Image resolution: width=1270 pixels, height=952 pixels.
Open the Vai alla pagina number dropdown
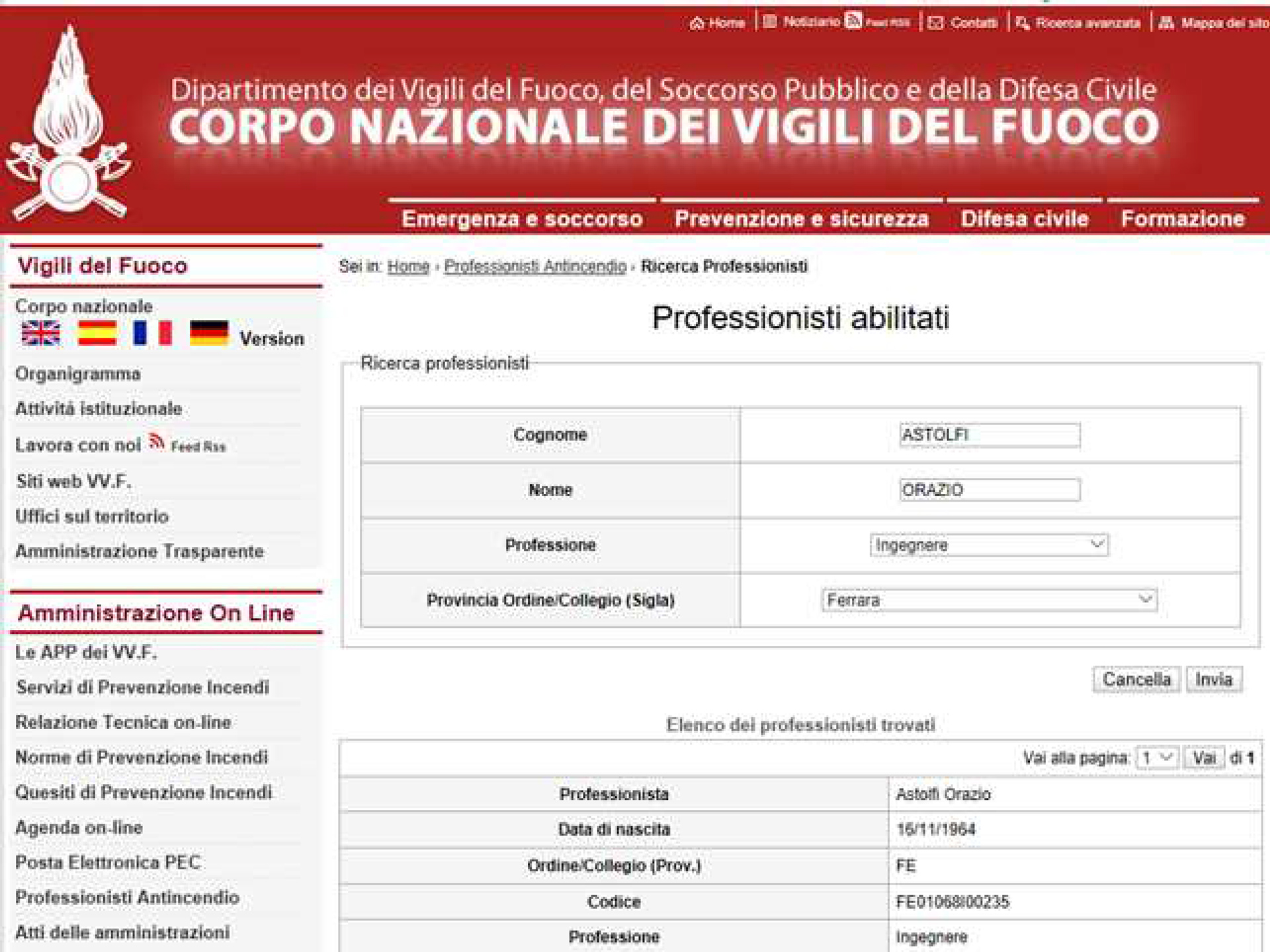click(x=1156, y=758)
